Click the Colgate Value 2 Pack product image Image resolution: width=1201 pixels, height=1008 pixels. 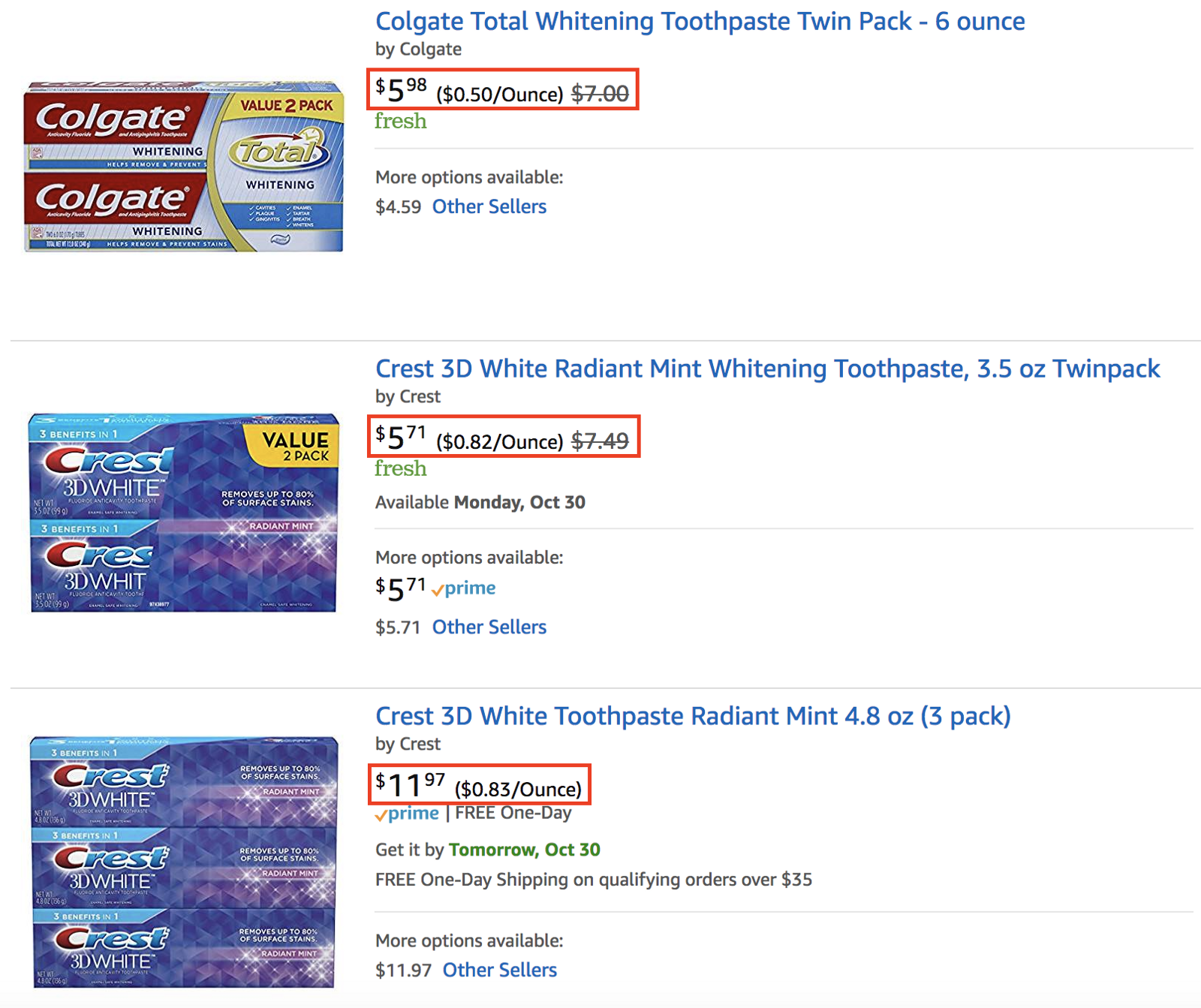click(184, 167)
